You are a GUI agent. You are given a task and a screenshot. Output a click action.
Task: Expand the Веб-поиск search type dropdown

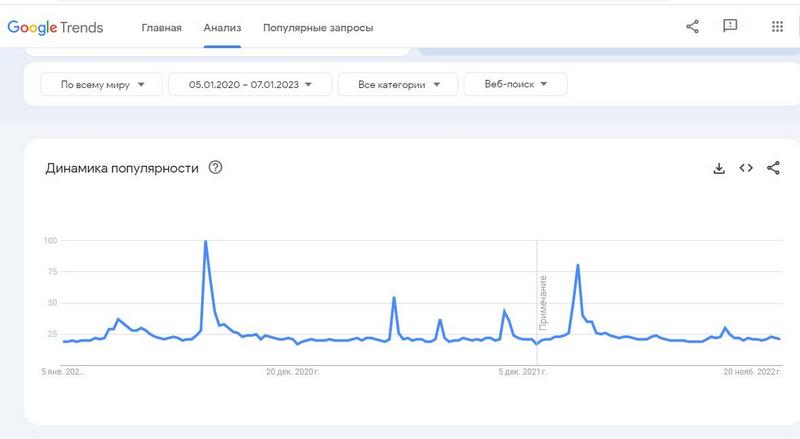coord(515,84)
